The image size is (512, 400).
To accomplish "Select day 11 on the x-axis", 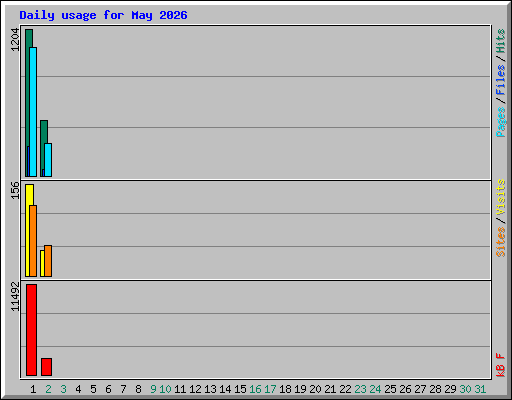I will click(x=180, y=389).
